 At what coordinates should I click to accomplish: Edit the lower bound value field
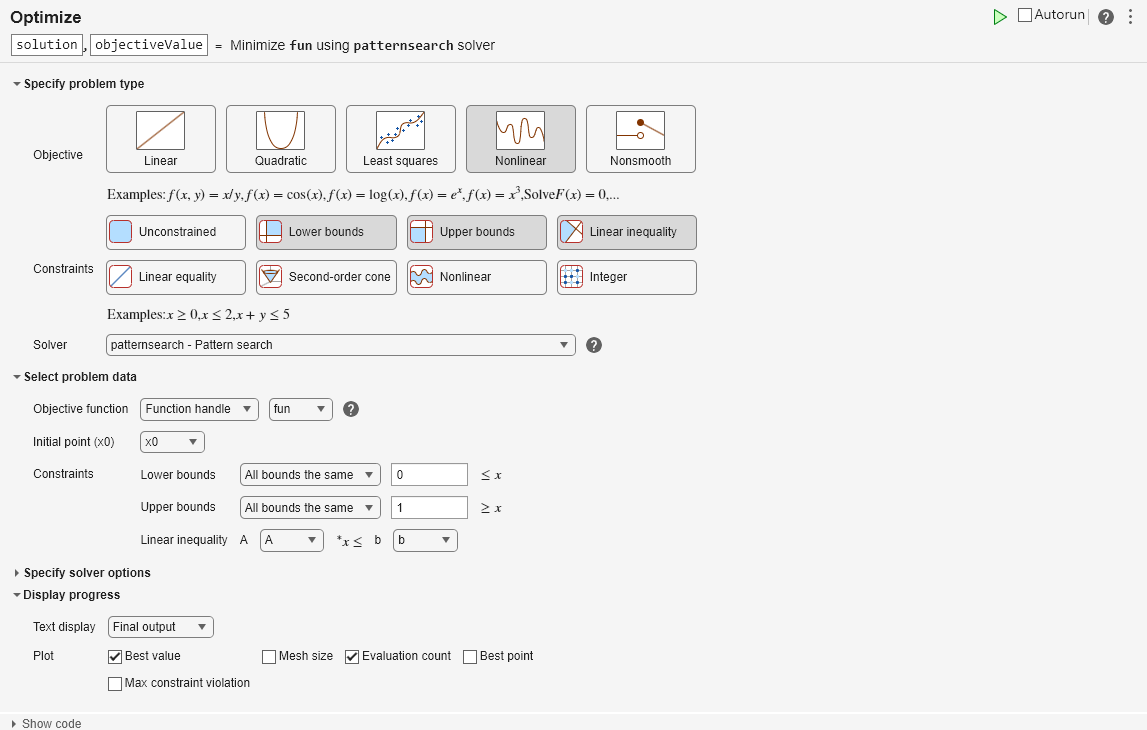[x=428, y=474]
